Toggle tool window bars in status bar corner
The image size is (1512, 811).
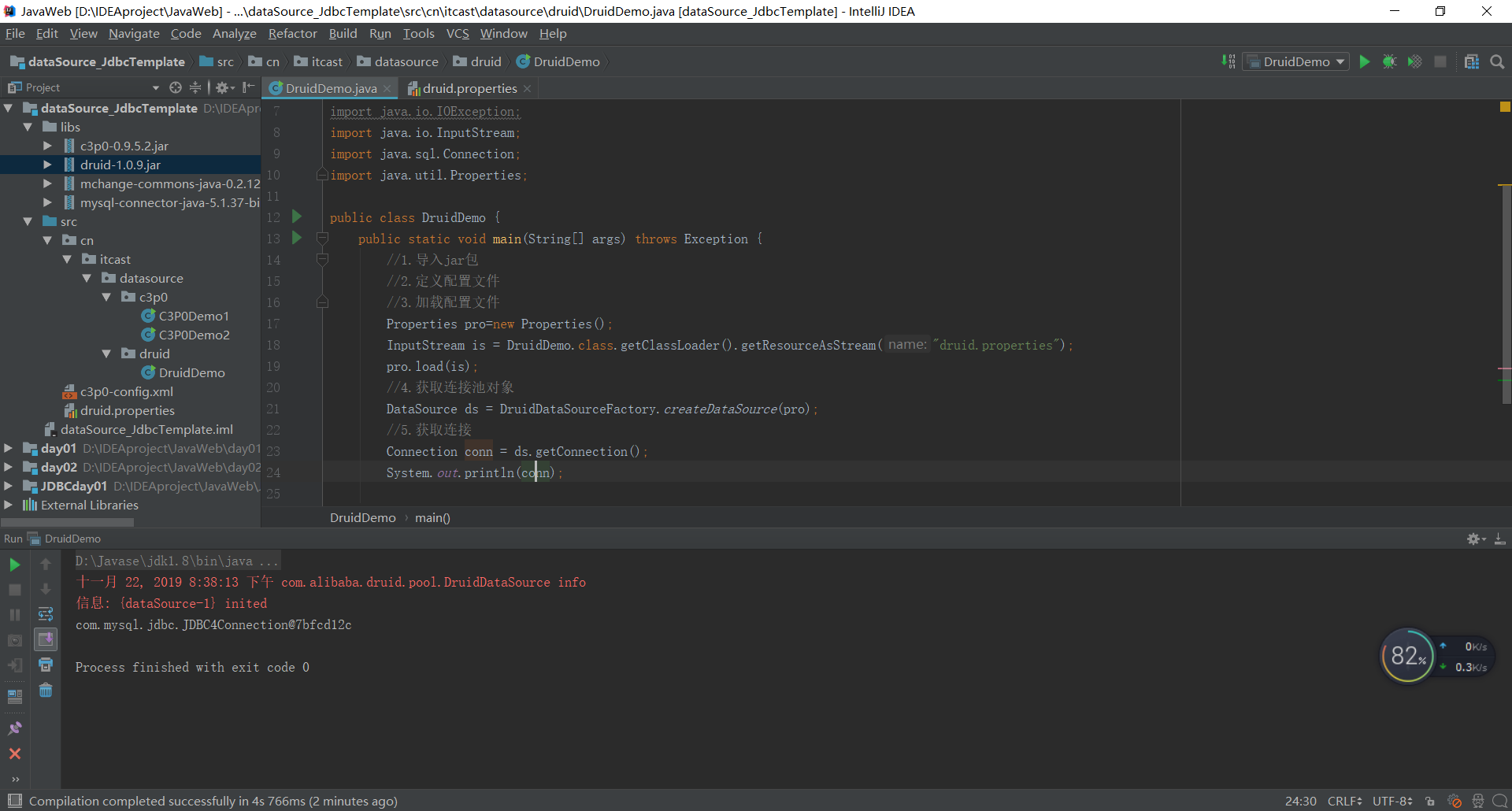pyautogui.click(x=13, y=801)
